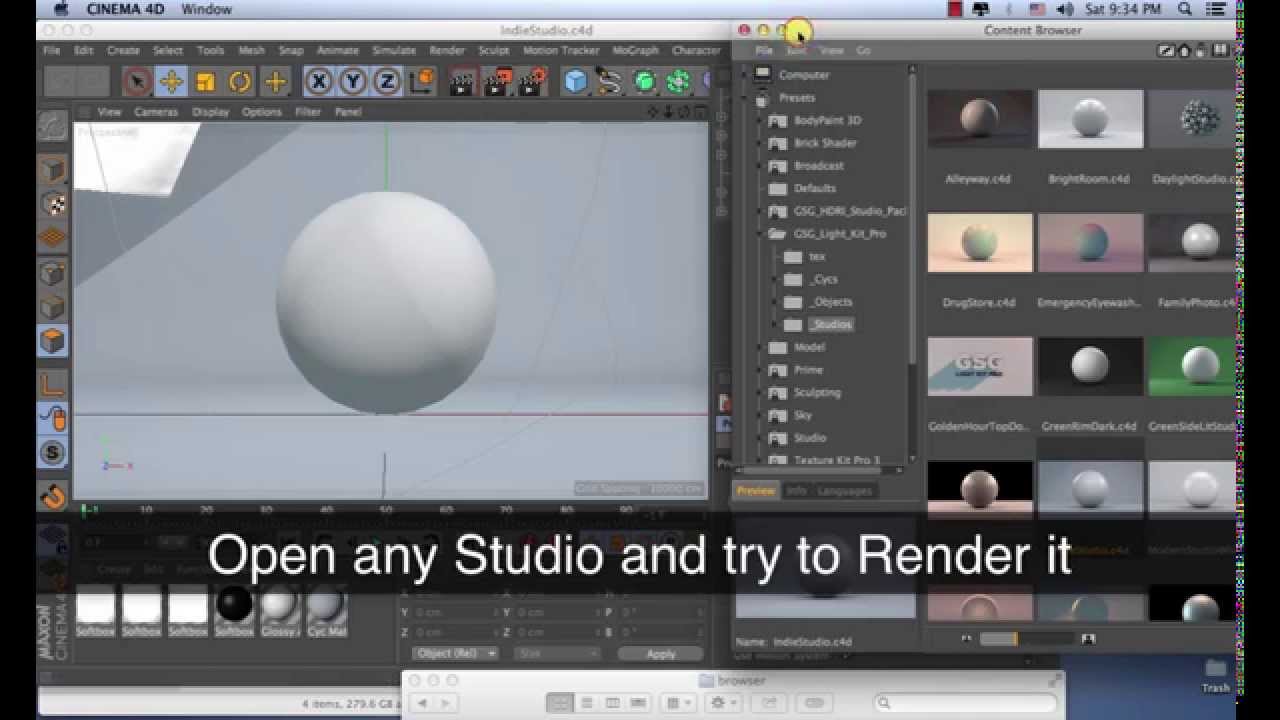
Task: Click the last-used tool plus icon
Action: [275, 81]
